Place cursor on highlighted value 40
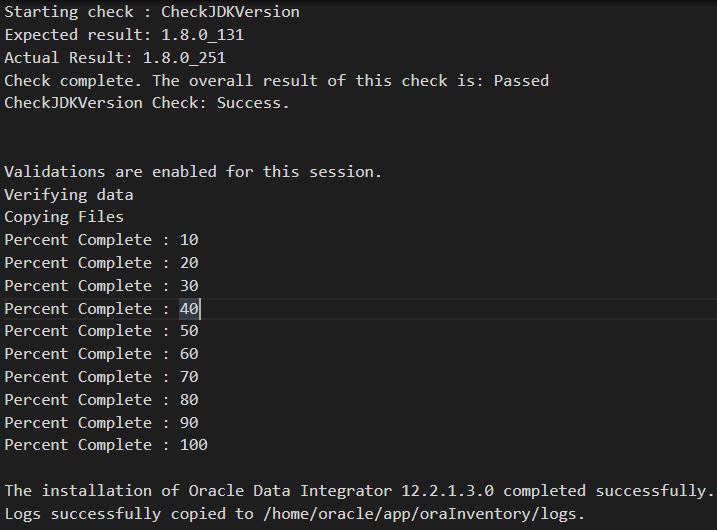 click(189, 309)
